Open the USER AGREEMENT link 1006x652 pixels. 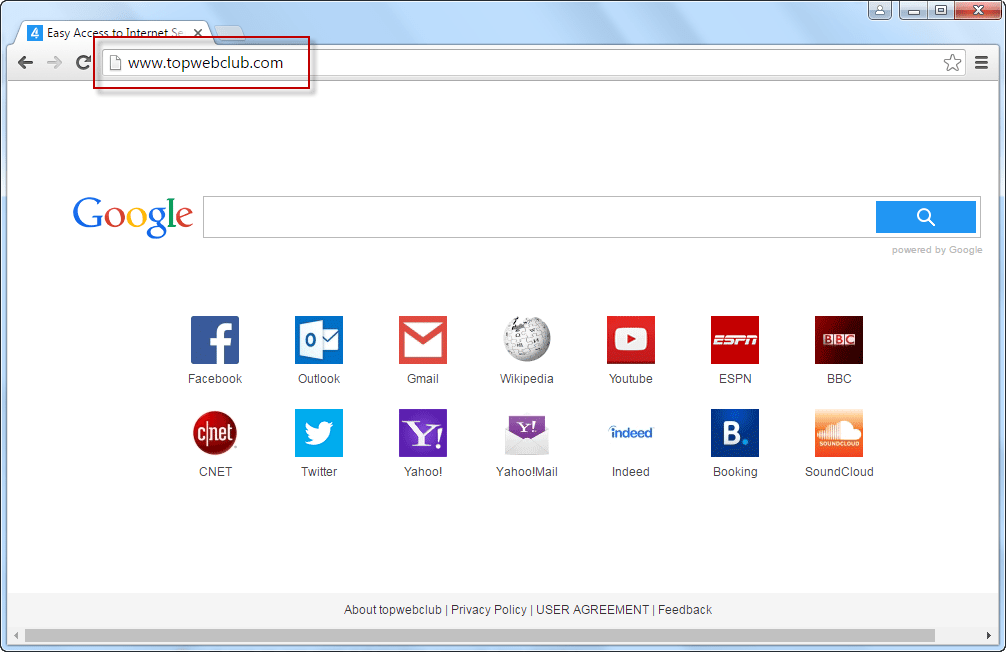592,610
